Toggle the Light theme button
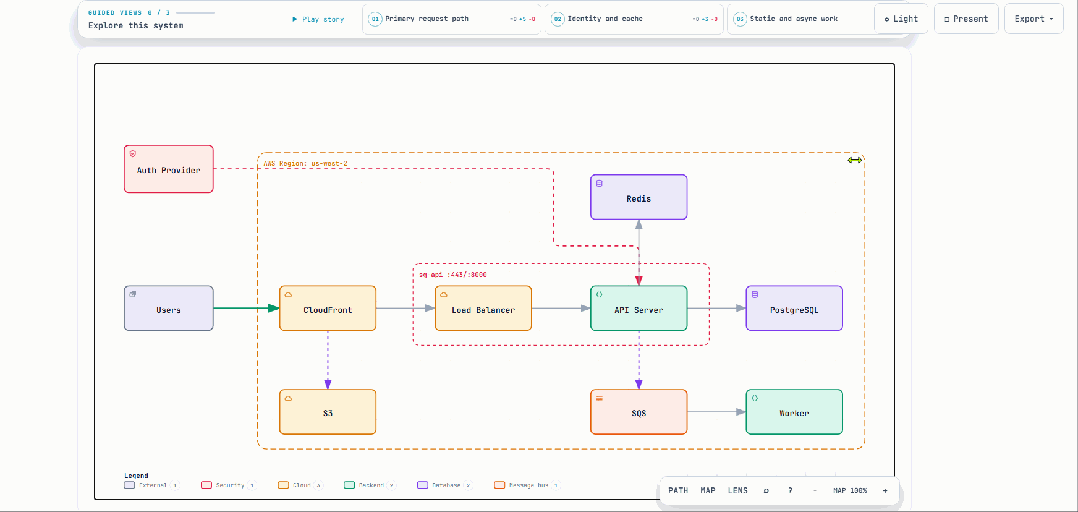Screen dimensions: 1078x512 click(901, 19)
